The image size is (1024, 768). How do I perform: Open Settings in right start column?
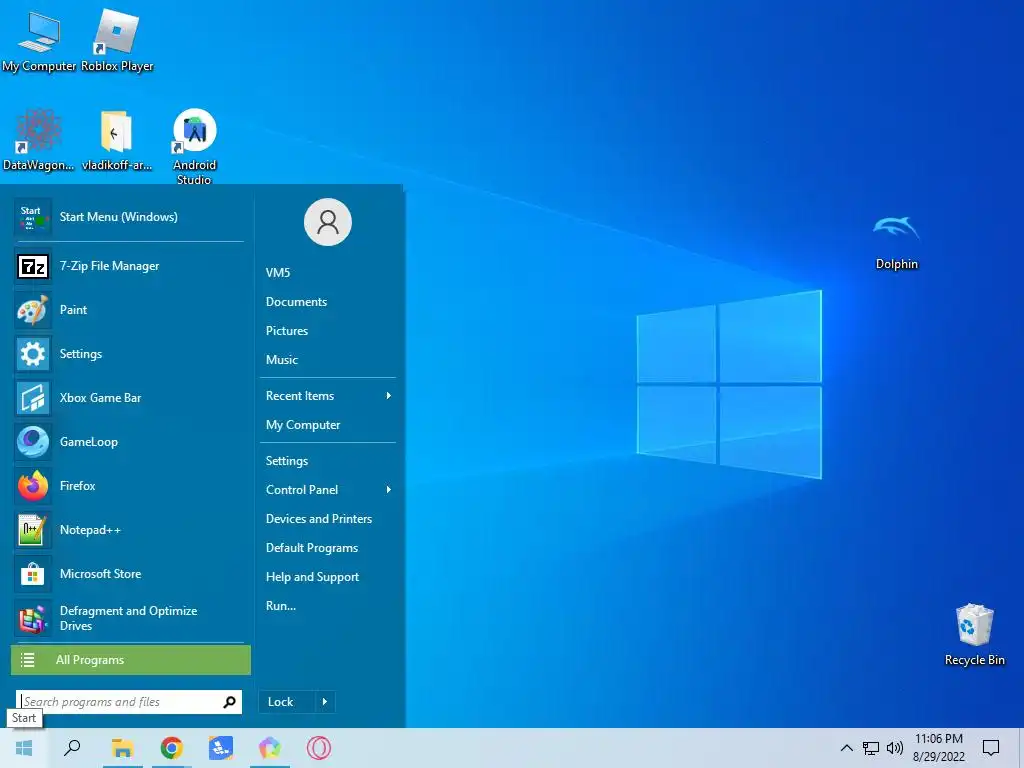[287, 461]
